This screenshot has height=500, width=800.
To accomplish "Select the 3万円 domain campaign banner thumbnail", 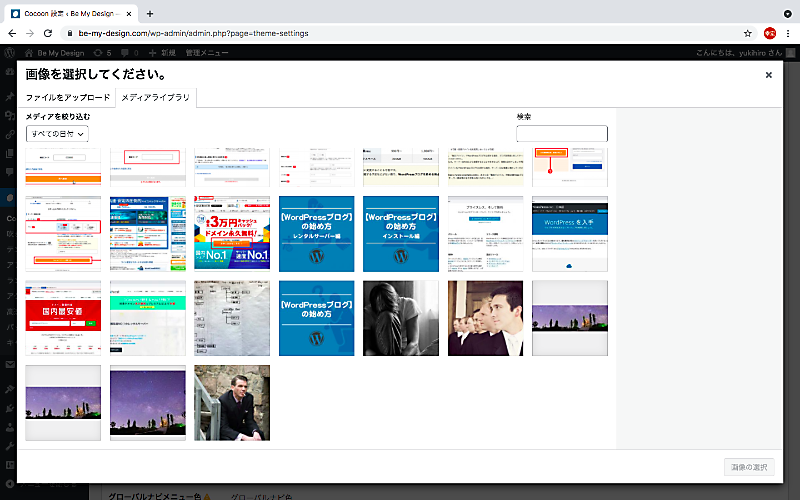I will [232, 234].
